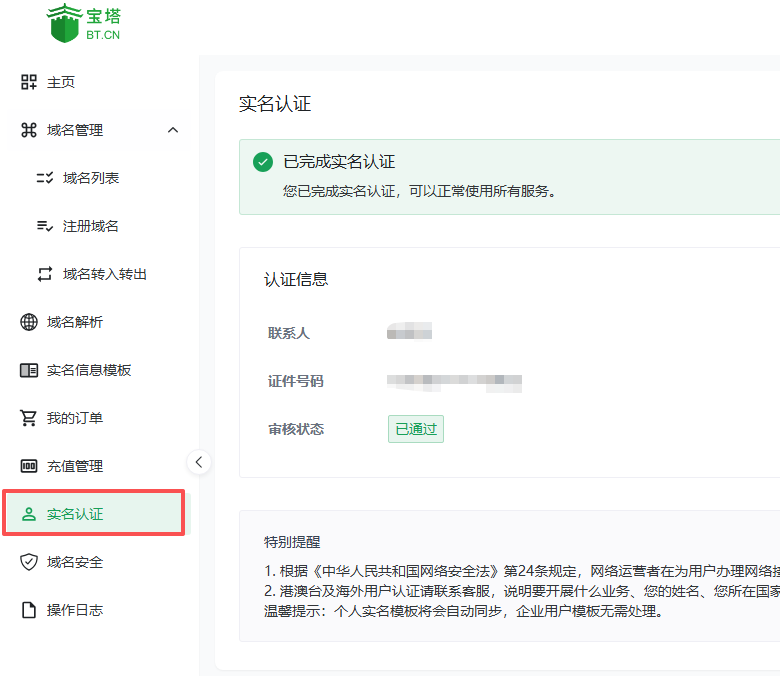This screenshot has width=780, height=676.
Task: Click the 您已完成实名认证 alert description
Action: click(419, 191)
